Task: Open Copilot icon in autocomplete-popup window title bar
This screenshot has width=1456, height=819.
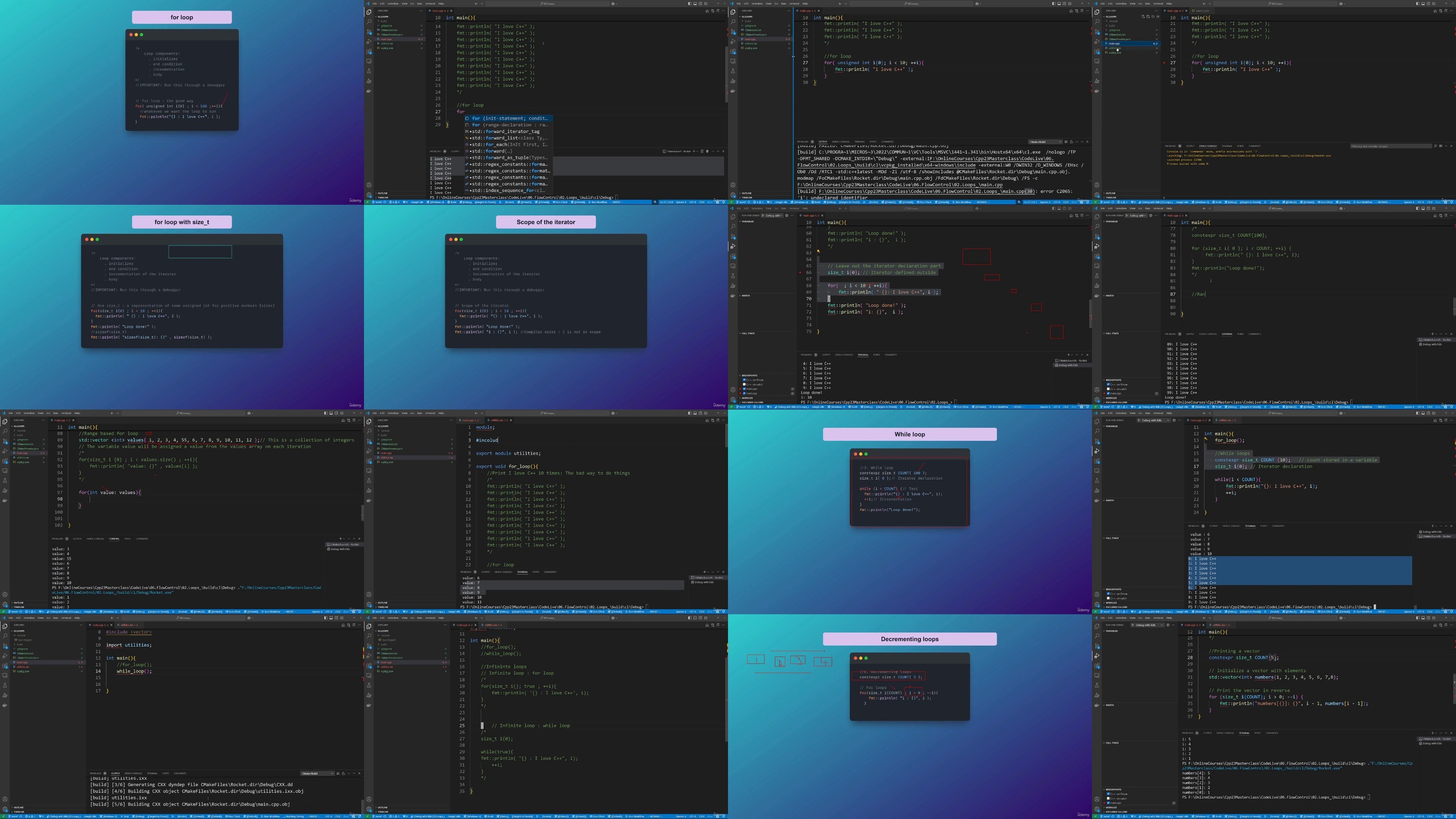Action: click(x=613, y=3)
